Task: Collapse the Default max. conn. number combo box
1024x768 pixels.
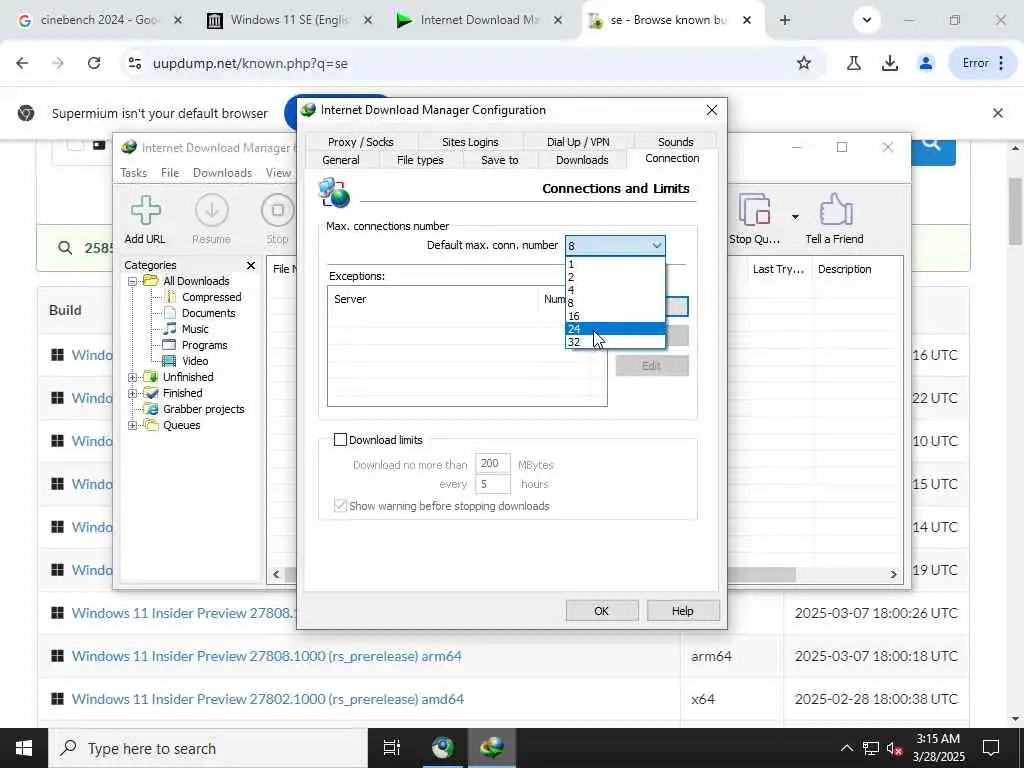Action: 656,246
